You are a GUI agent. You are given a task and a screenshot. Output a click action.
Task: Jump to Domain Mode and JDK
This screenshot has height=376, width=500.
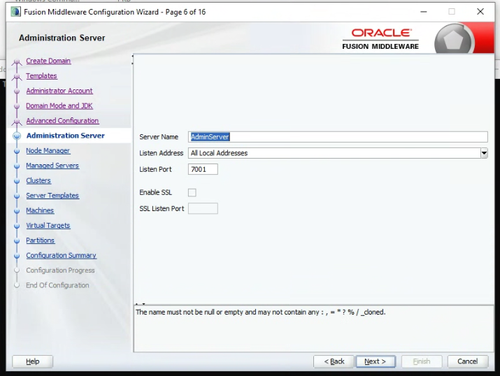[59, 106]
